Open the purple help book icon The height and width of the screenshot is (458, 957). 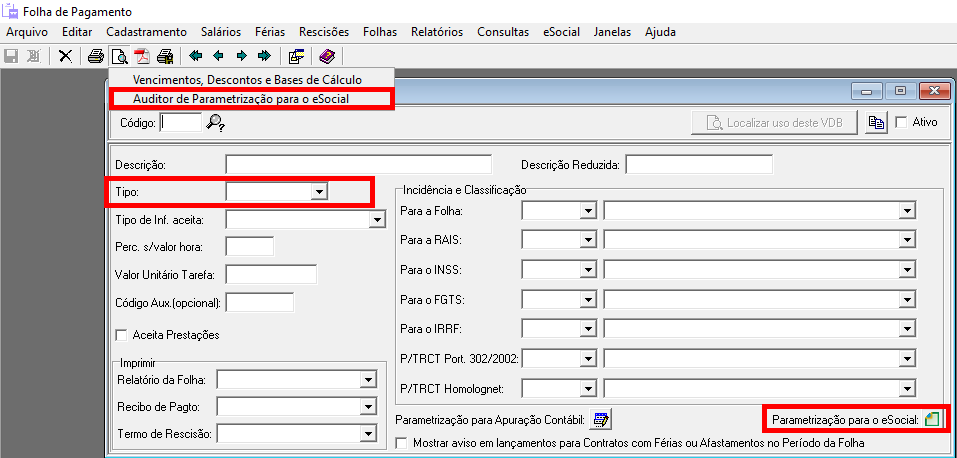coord(328,56)
